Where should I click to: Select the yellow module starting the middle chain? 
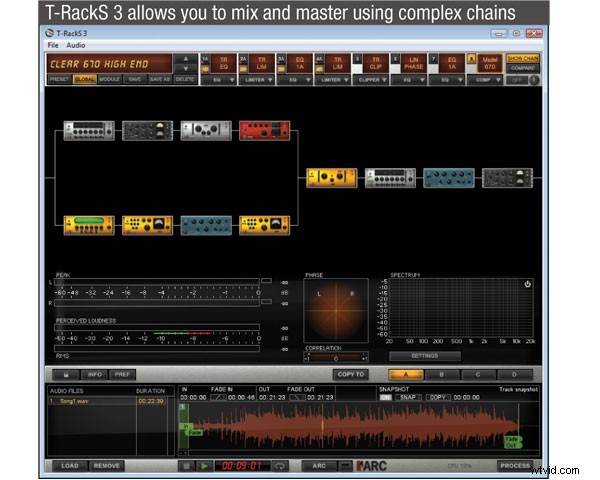332,178
